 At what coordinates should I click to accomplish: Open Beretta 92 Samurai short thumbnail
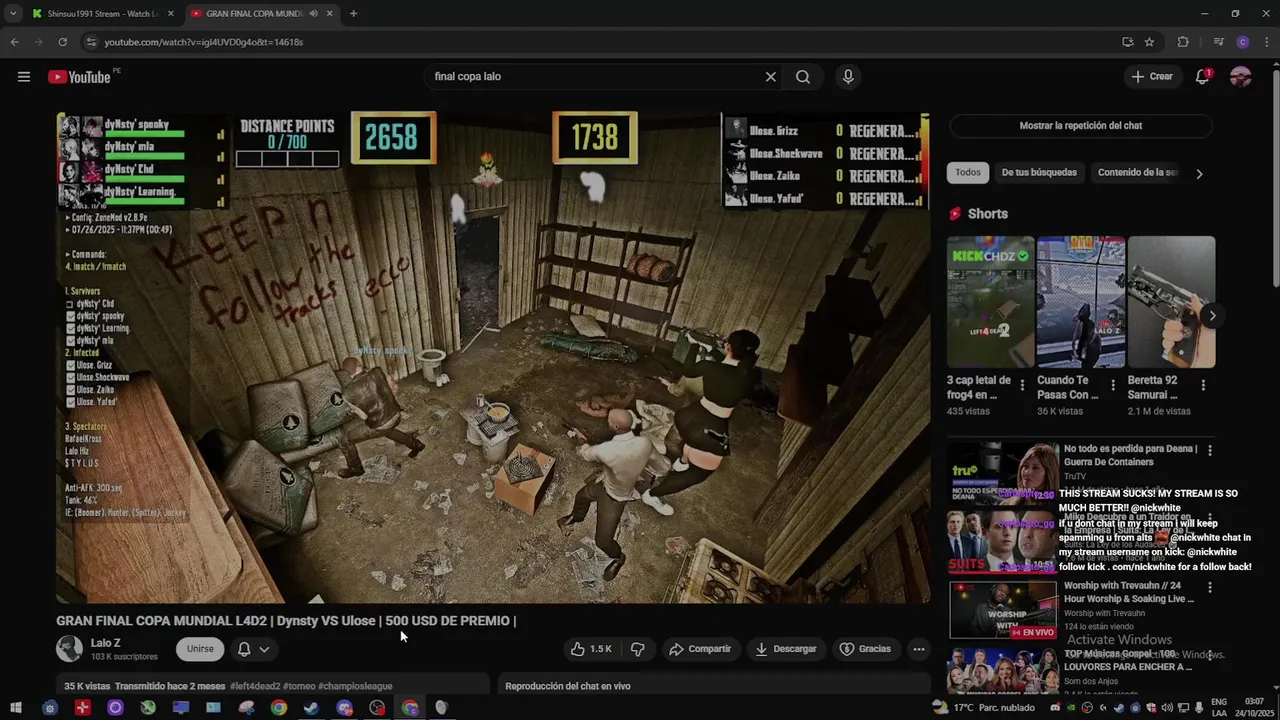(x=1171, y=302)
